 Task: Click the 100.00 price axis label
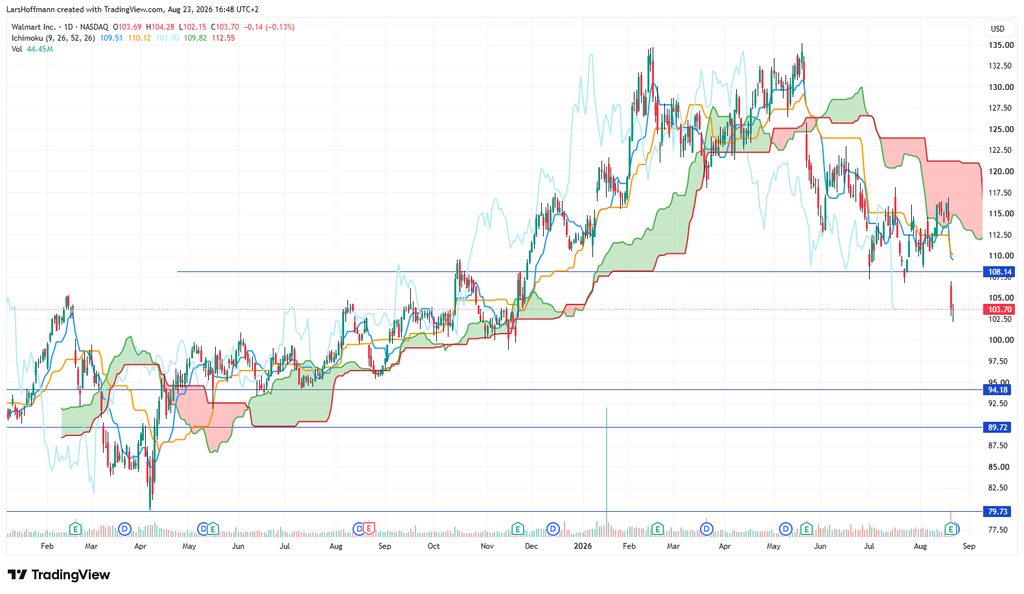[1000, 340]
